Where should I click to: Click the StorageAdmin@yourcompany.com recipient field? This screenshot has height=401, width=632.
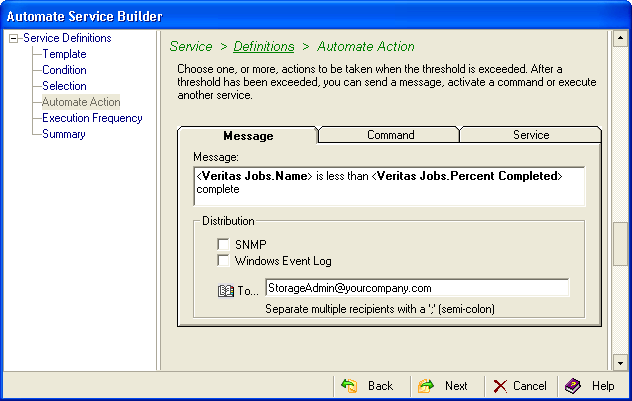tap(417, 288)
